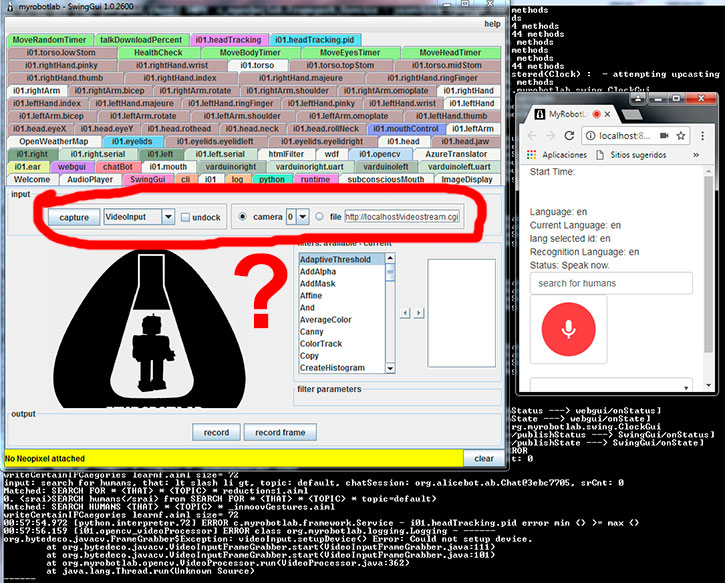Click the localhost address bar
Viewport: 725px width, 583px height.
click(624, 135)
